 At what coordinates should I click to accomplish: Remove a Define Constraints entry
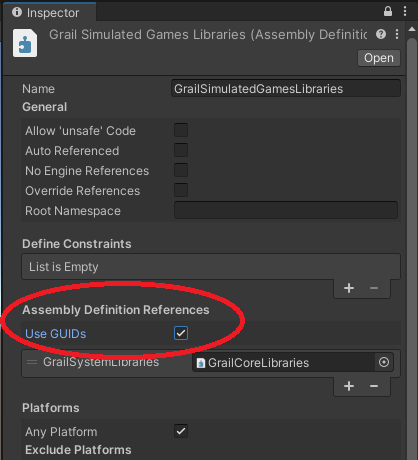374,288
